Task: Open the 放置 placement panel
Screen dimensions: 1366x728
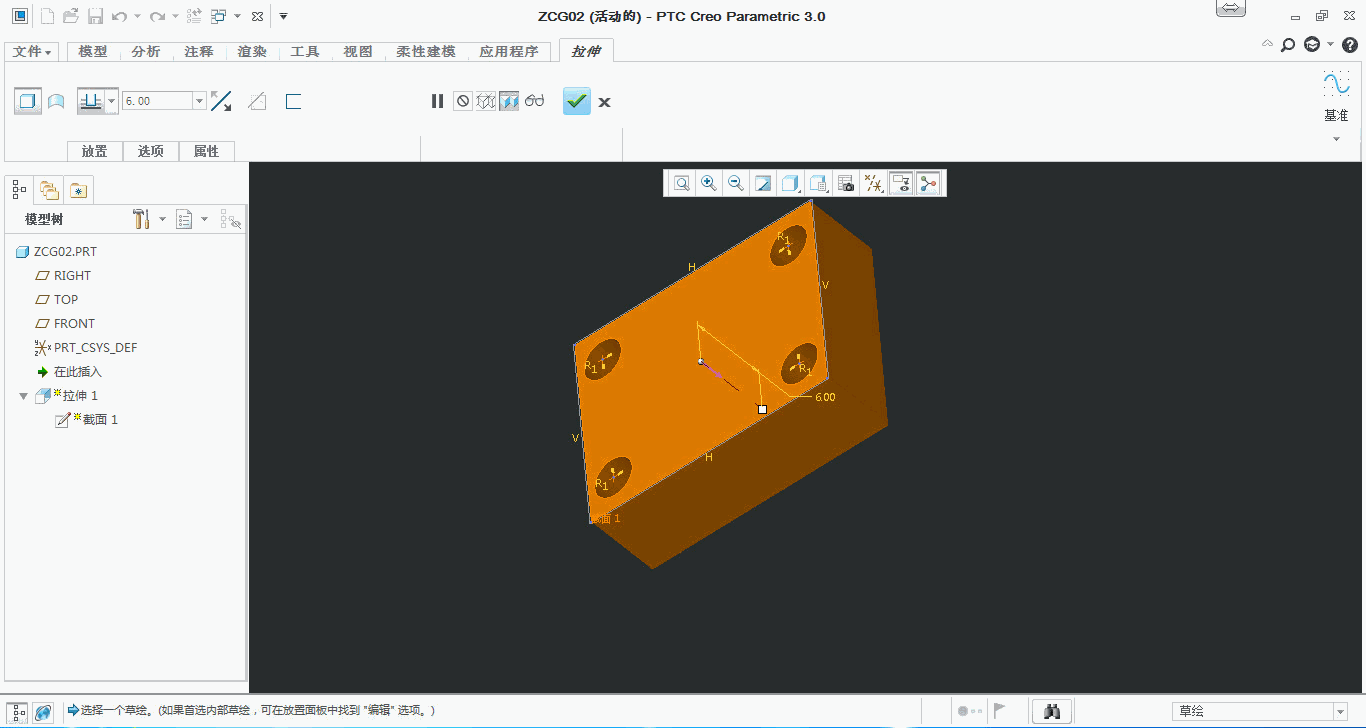Action: point(95,151)
